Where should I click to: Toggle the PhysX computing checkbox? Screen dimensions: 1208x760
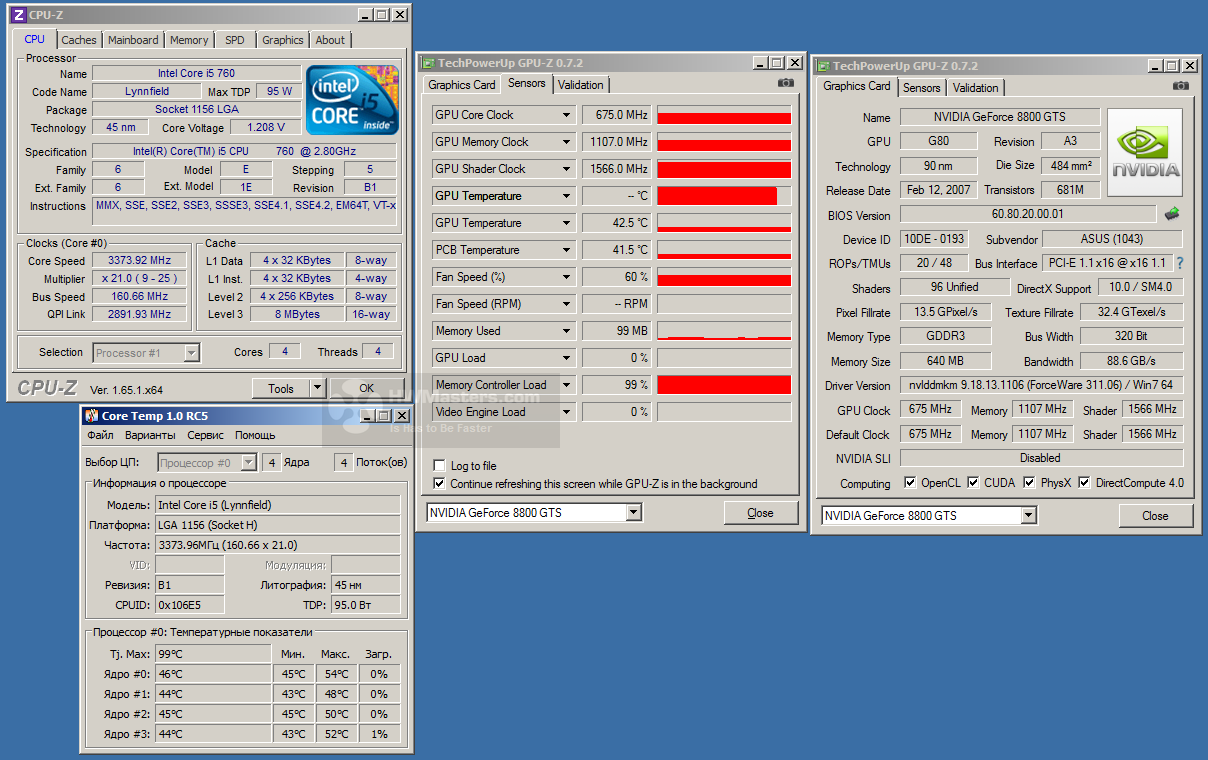(1029, 483)
